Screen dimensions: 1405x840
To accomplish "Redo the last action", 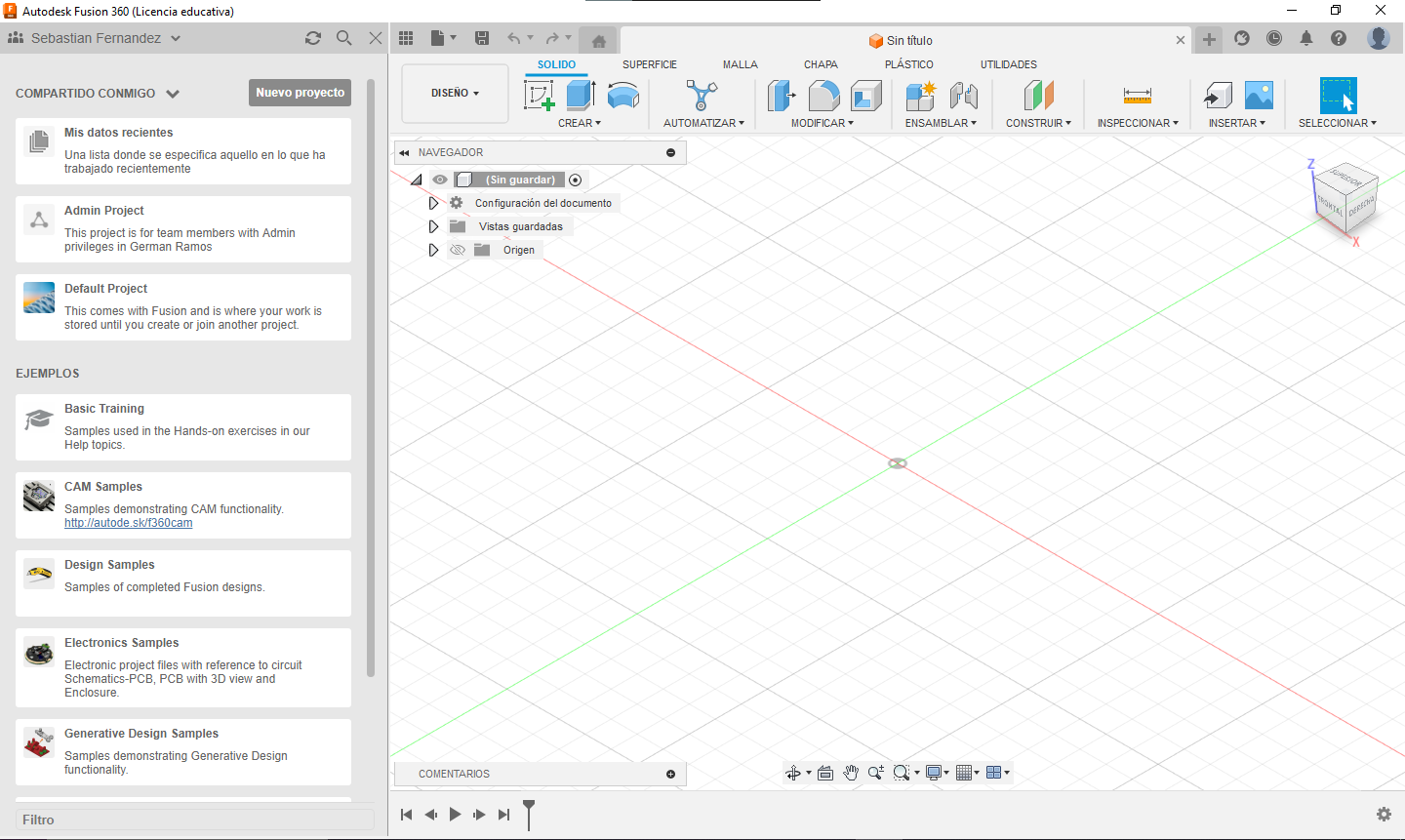I will pyautogui.click(x=552, y=38).
